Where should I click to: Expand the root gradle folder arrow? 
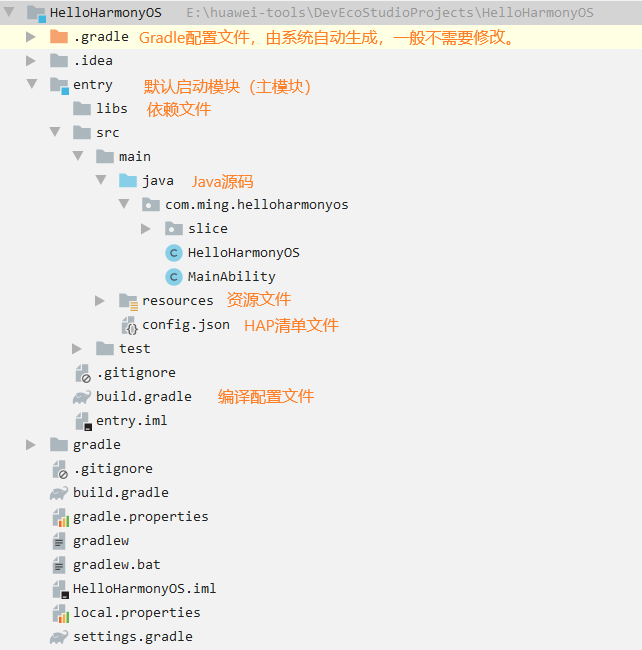(x=31, y=445)
